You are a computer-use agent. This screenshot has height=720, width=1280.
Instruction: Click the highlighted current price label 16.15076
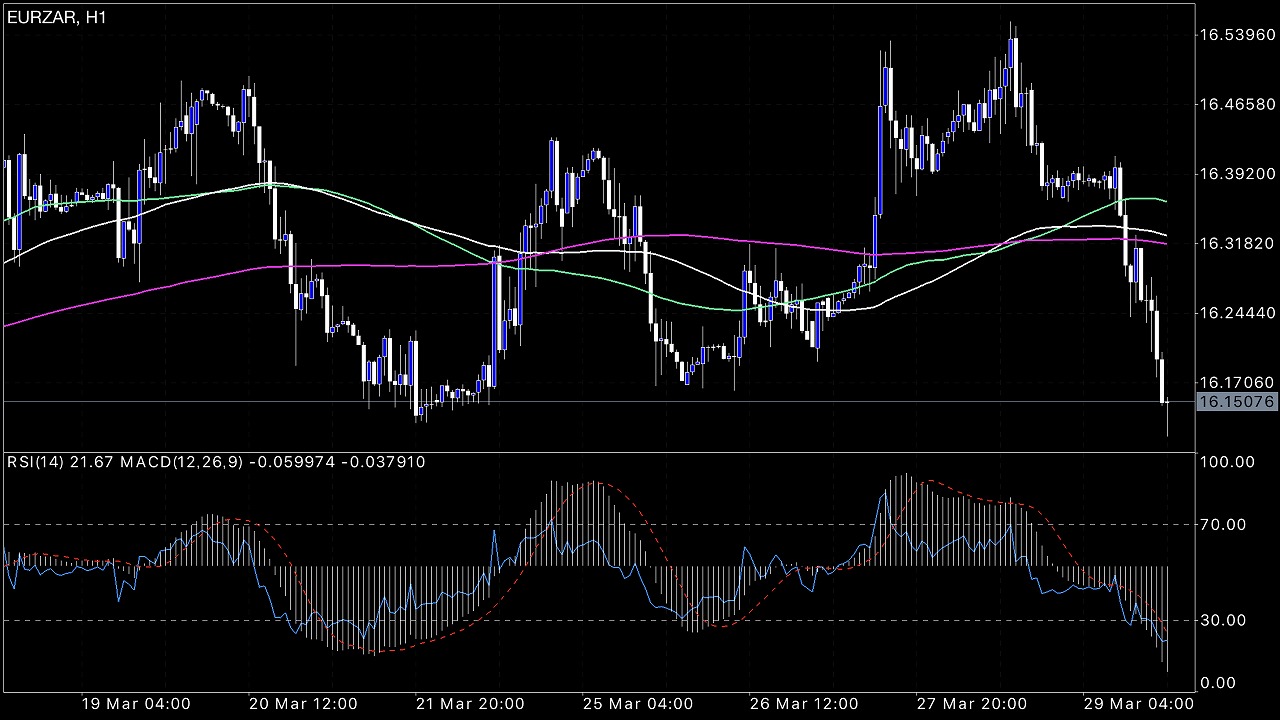coord(1236,402)
